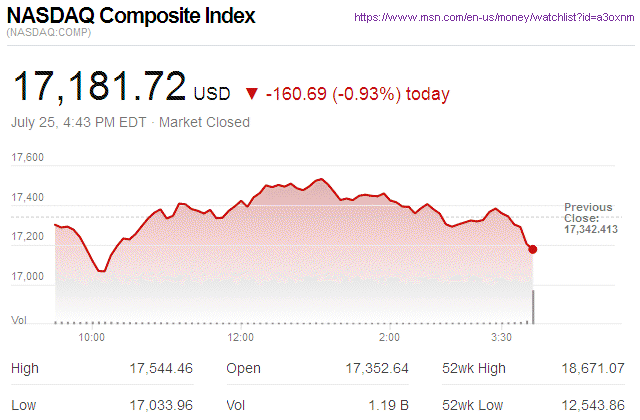Click the tall volume bar at chart end
Screen dimensions: 640x420
click(533, 307)
